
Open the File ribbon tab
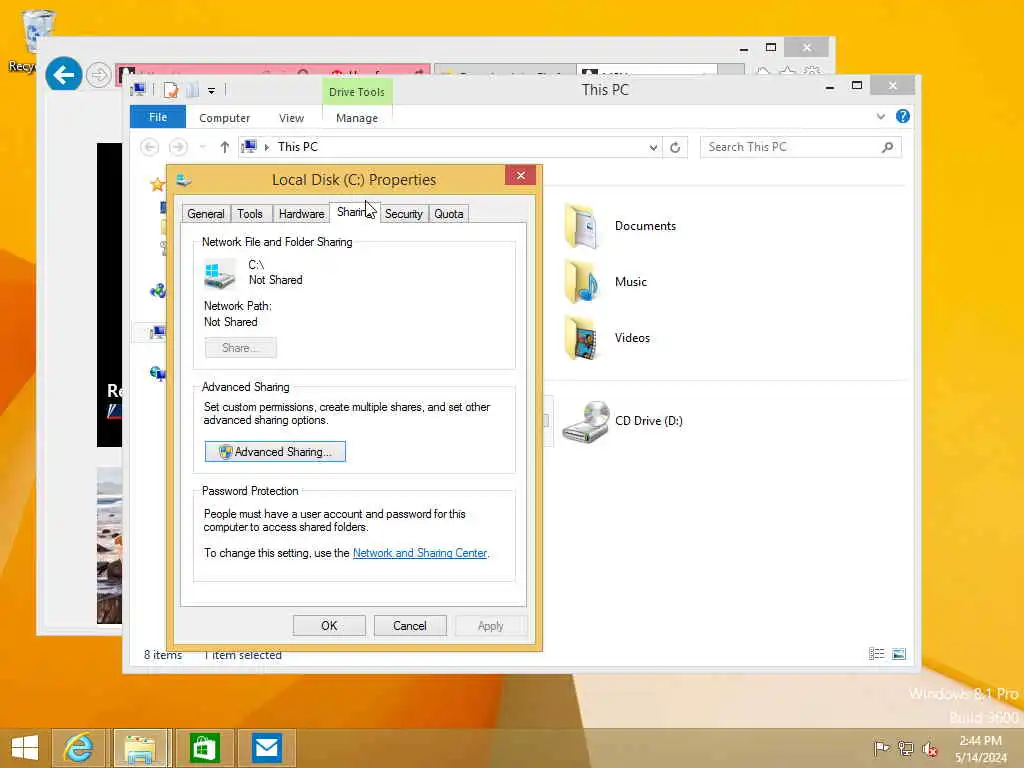coord(158,117)
